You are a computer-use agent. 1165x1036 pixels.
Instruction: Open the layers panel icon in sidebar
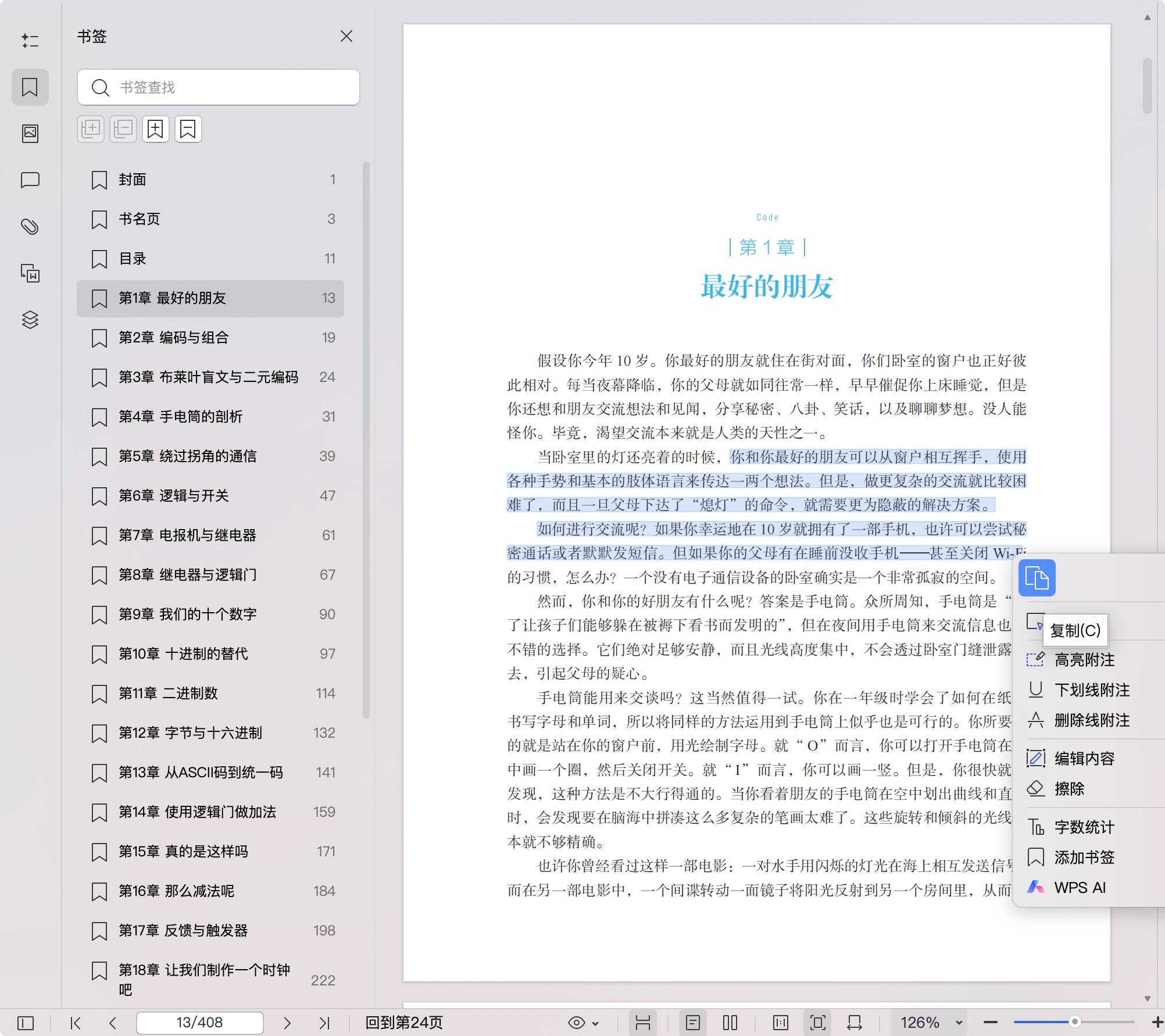(30, 320)
